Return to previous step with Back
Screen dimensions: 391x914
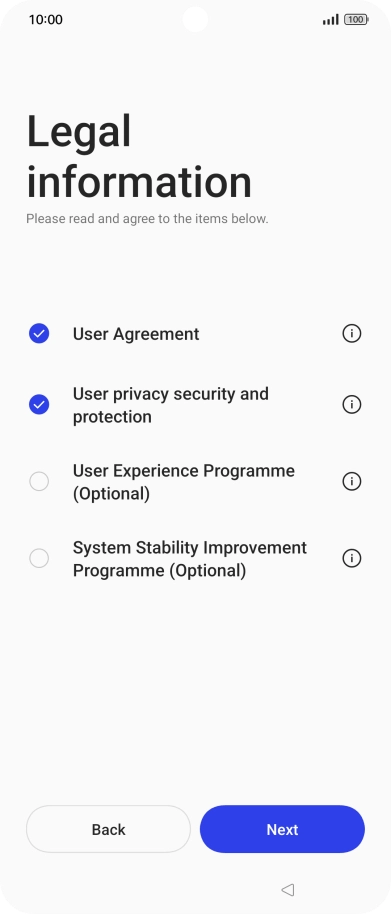click(108, 829)
